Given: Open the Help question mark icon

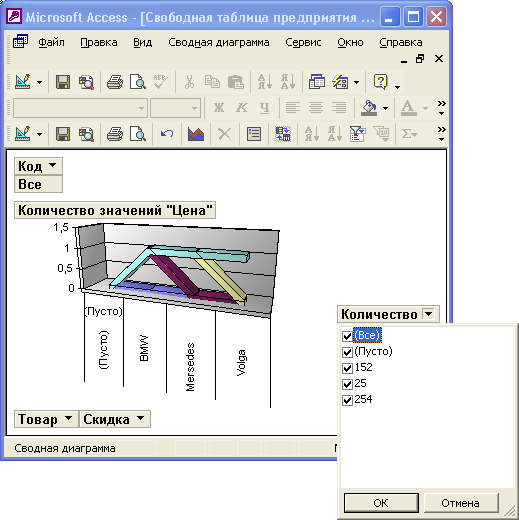Looking at the screenshot, I should click(381, 82).
